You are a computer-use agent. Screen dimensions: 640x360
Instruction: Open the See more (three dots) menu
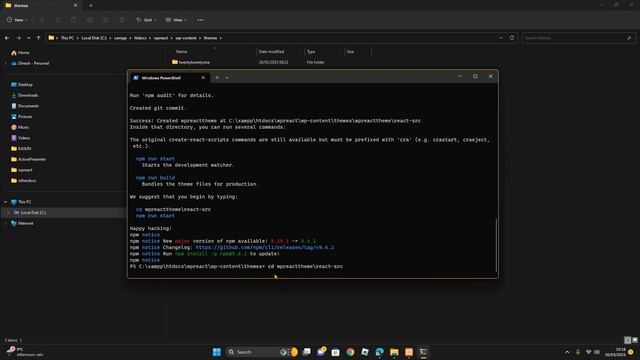pos(200,20)
